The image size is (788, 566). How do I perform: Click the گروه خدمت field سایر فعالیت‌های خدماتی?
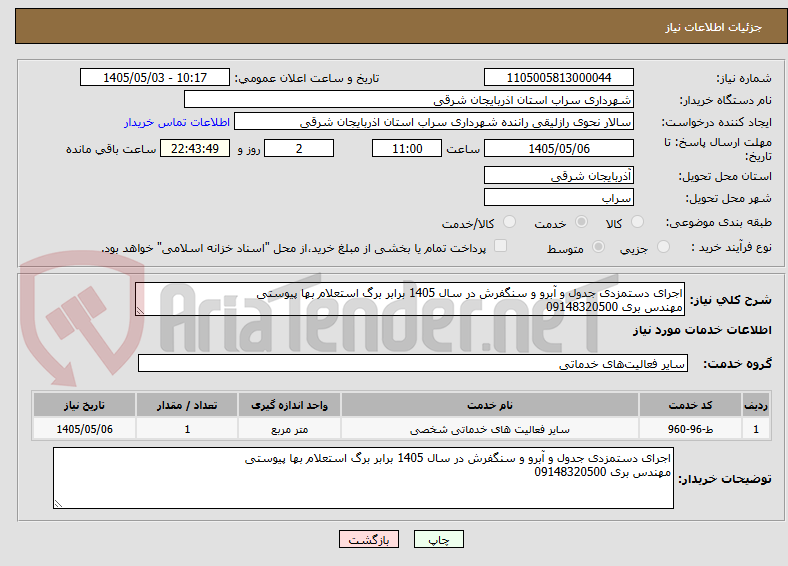pos(413,363)
